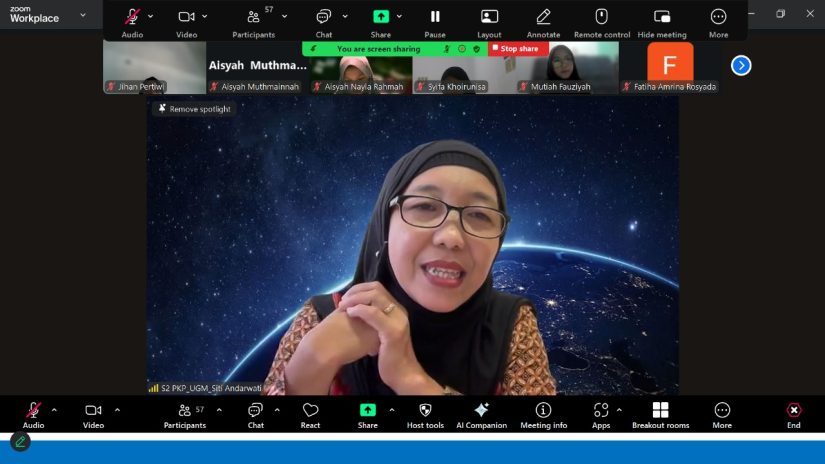Open Remote control option
The width and height of the screenshot is (825, 464).
(x=602, y=23)
